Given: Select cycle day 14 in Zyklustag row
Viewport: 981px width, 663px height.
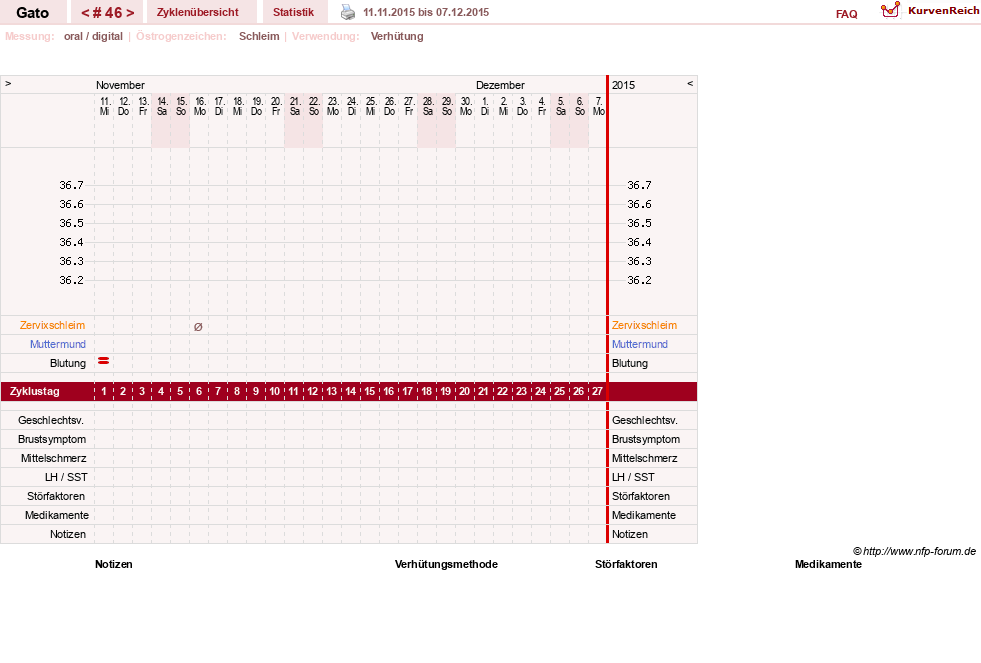Looking at the screenshot, I should (x=350, y=392).
